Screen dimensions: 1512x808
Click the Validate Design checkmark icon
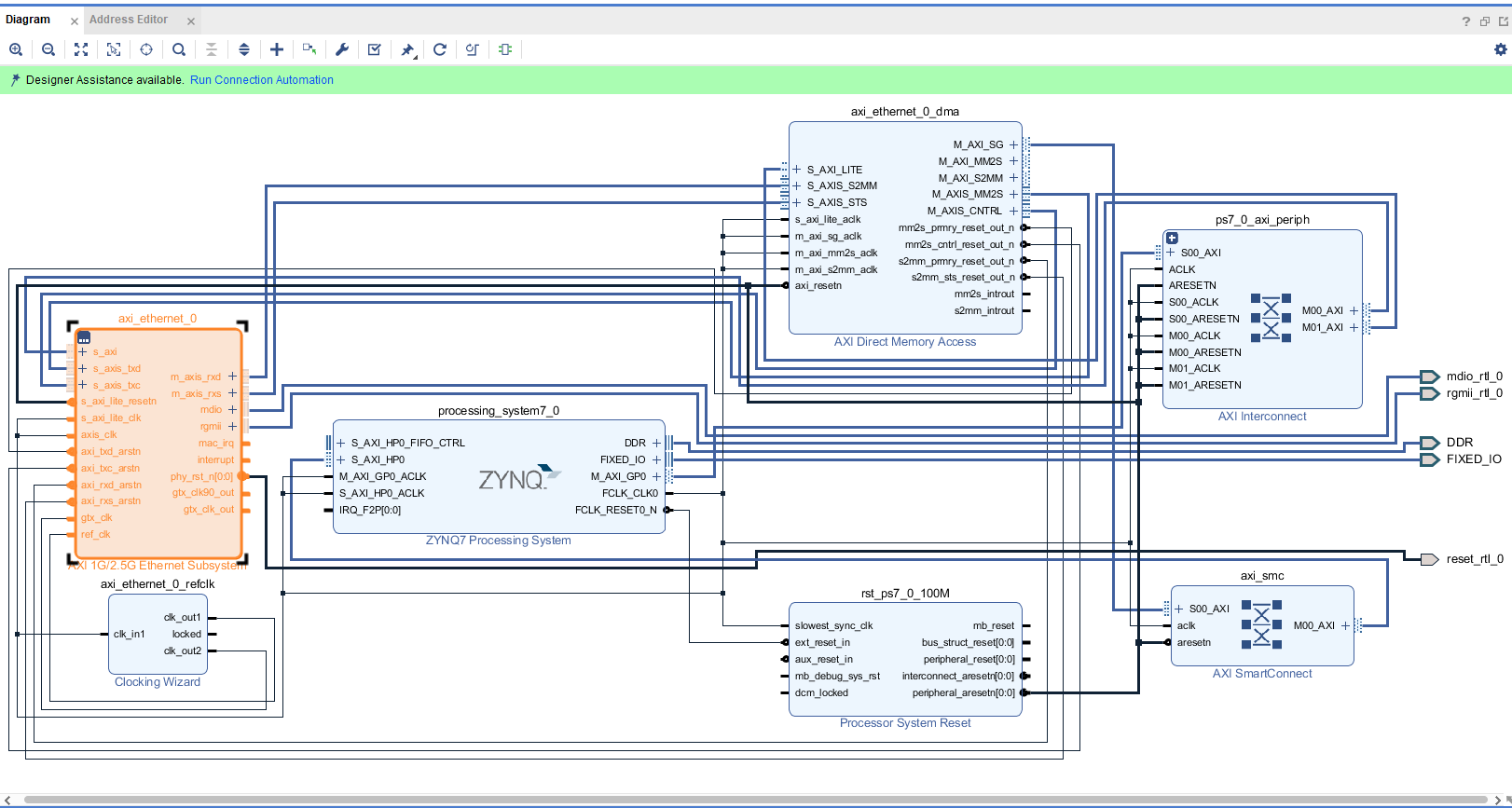[375, 49]
